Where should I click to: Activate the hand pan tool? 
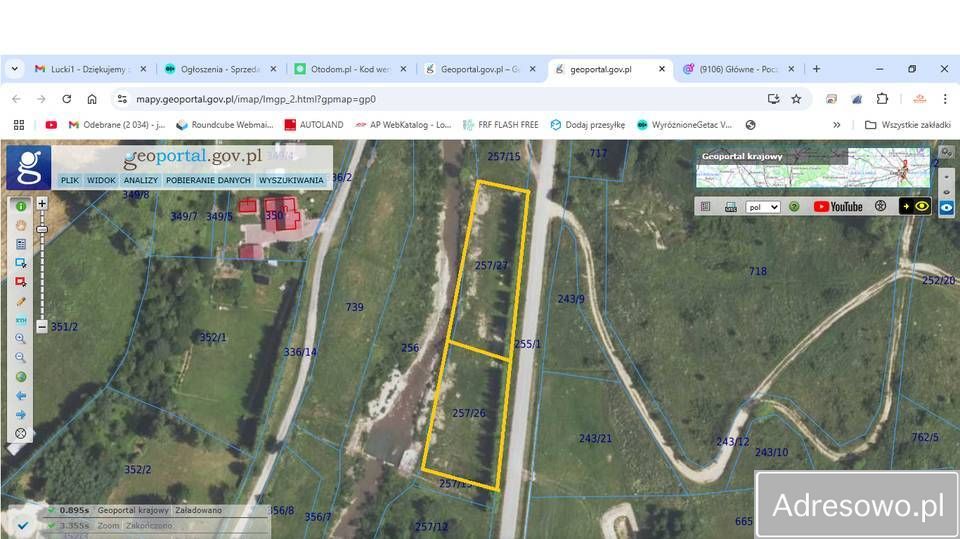[x=20, y=225]
